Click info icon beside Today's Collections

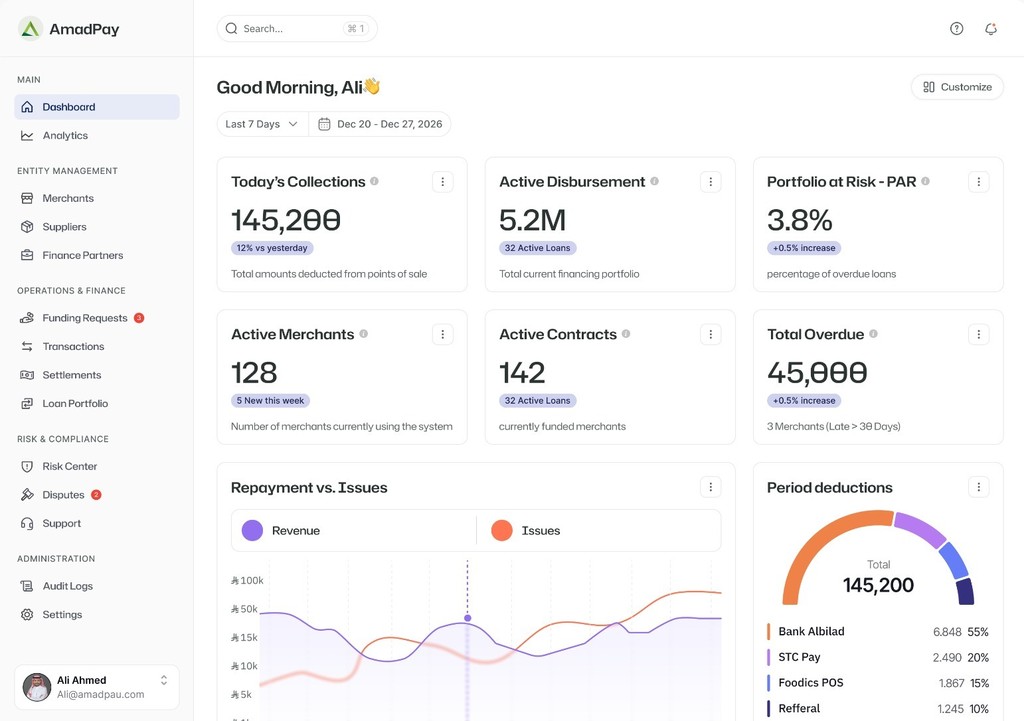374,181
